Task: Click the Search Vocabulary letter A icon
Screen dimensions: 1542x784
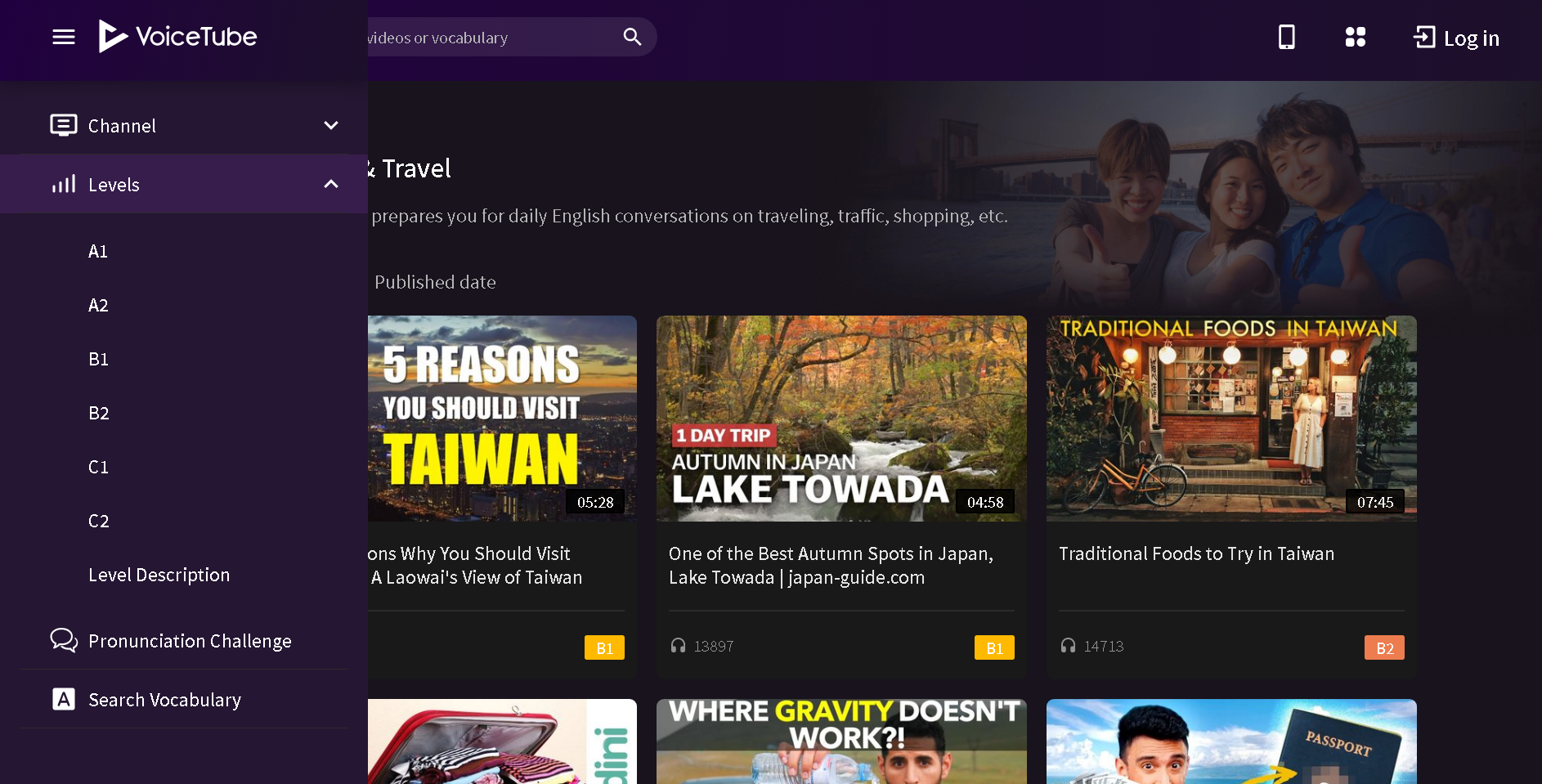Action: (64, 699)
